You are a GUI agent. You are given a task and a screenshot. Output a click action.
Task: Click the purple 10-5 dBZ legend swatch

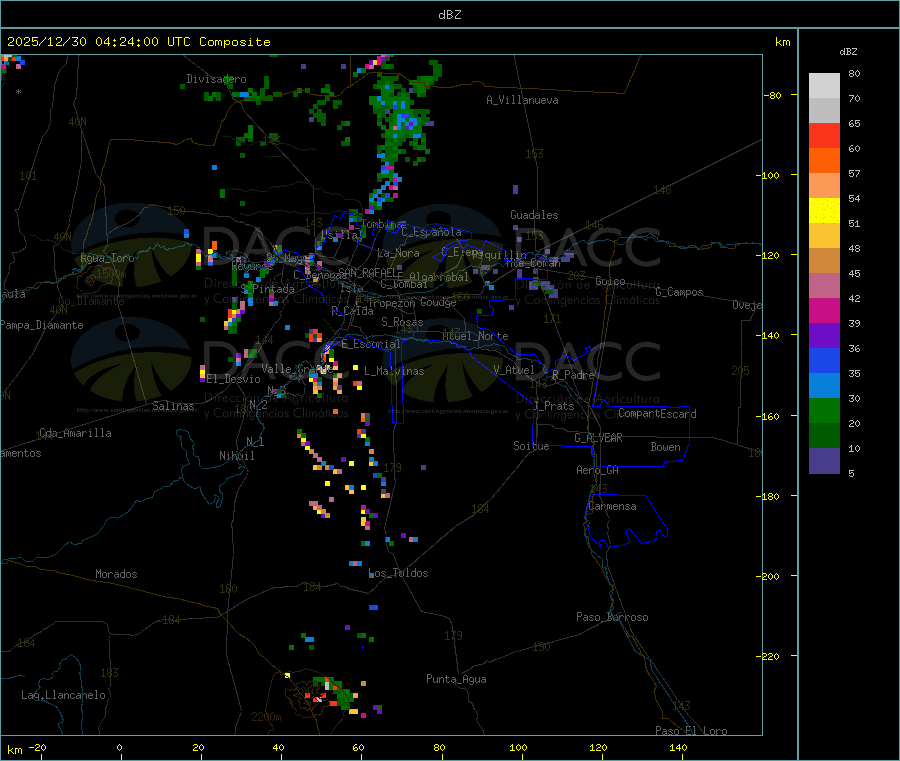[824, 461]
